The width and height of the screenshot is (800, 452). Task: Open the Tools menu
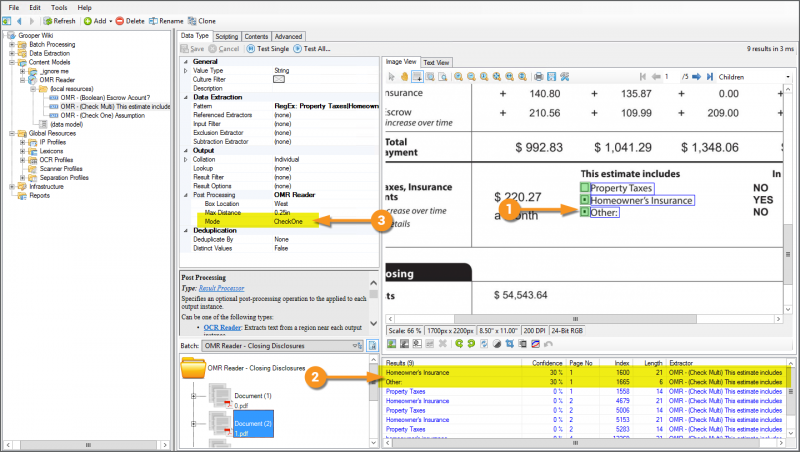tap(58, 7)
